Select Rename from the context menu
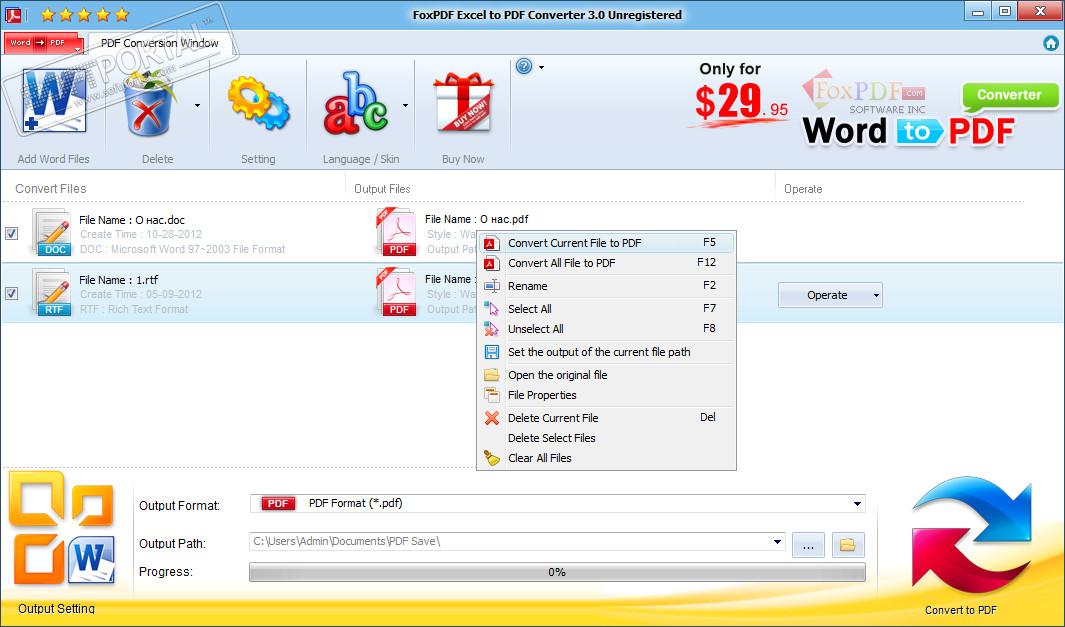1065x627 pixels. point(606,286)
